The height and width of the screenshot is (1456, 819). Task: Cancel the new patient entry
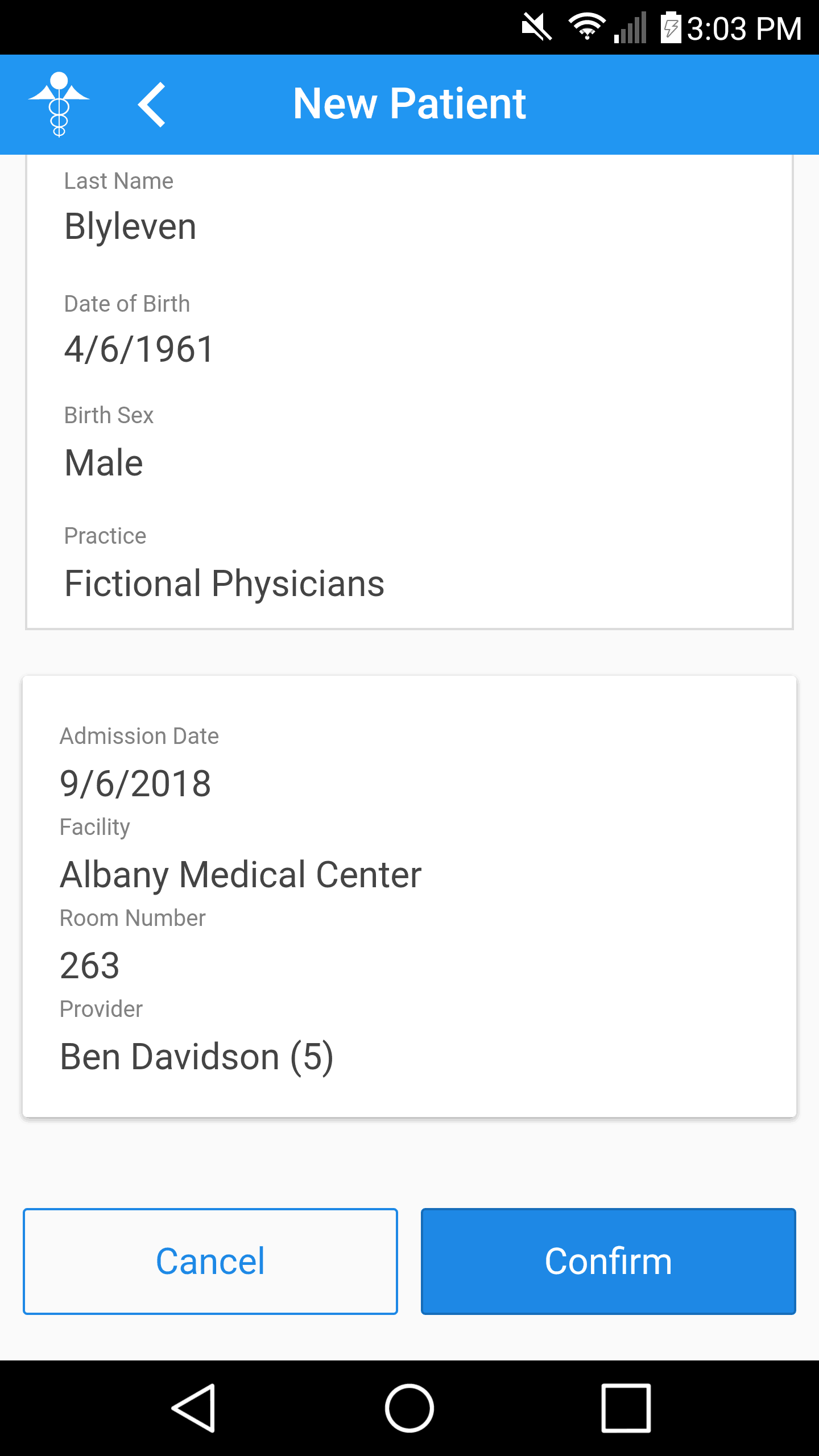tap(210, 1261)
